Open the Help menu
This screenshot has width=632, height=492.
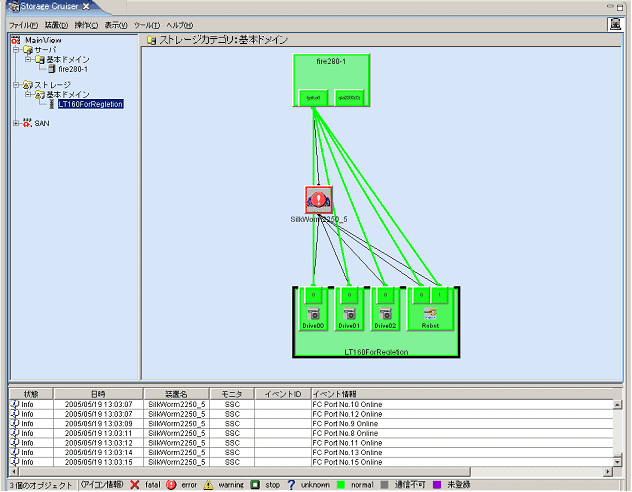180,25
